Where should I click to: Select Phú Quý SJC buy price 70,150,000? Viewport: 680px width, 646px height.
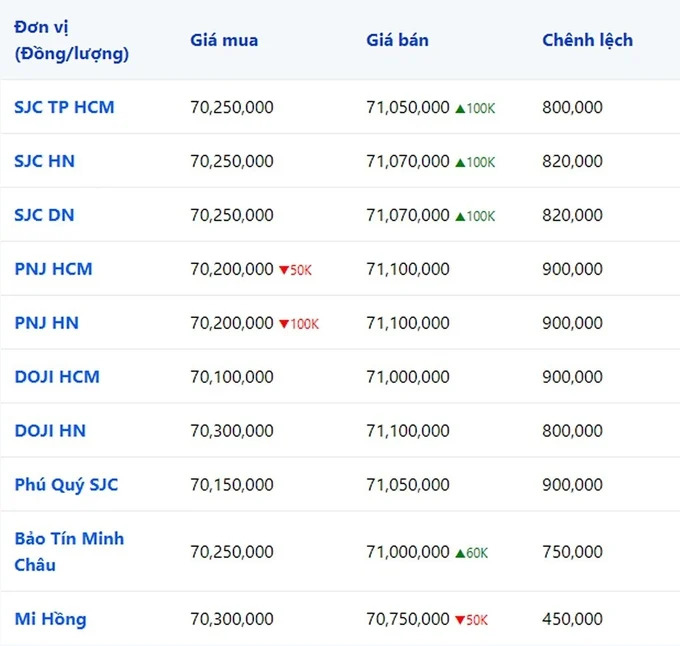pyautogui.click(x=232, y=484)
